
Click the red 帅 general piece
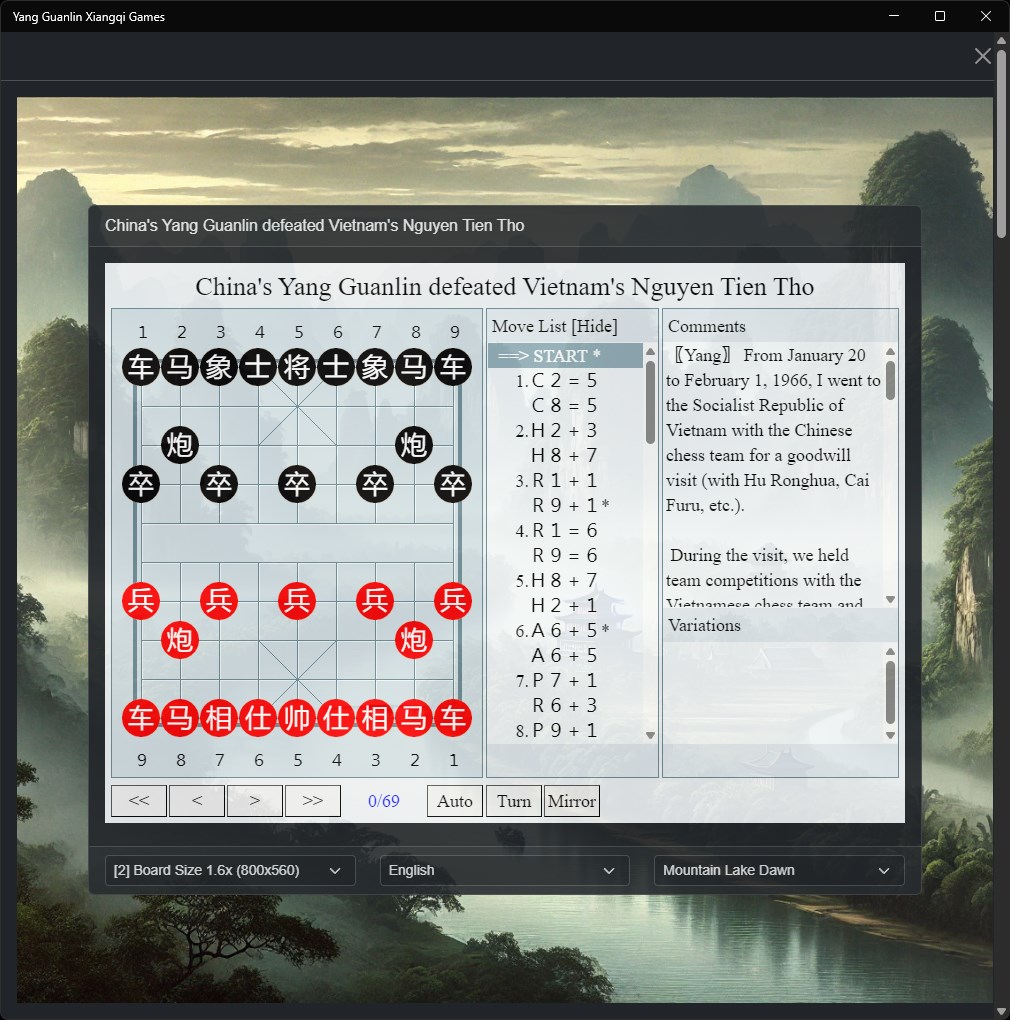(x=297, y=718)
